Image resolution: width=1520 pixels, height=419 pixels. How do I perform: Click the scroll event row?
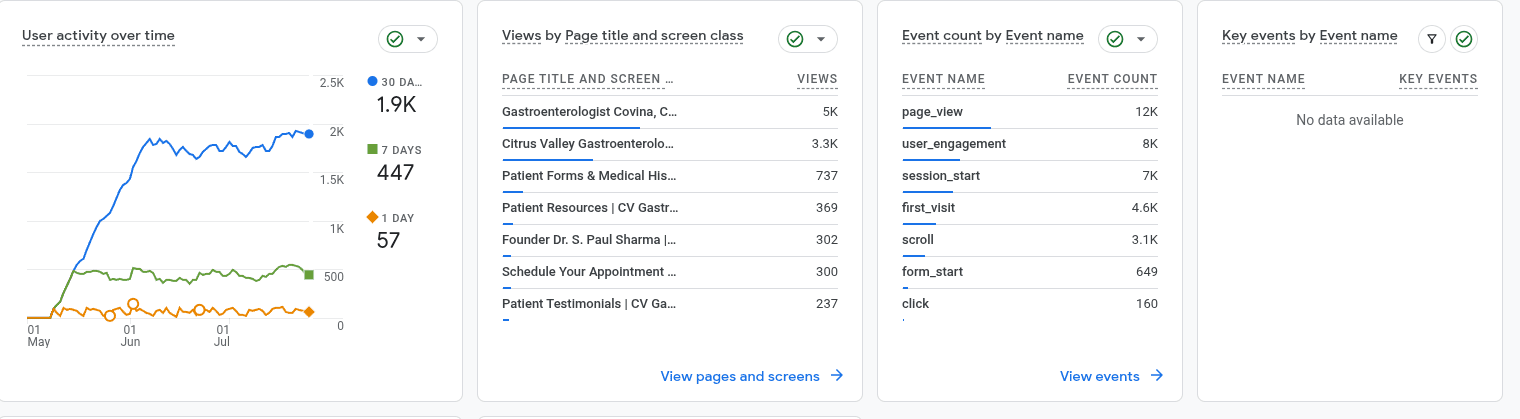[x=1030, y=240]
